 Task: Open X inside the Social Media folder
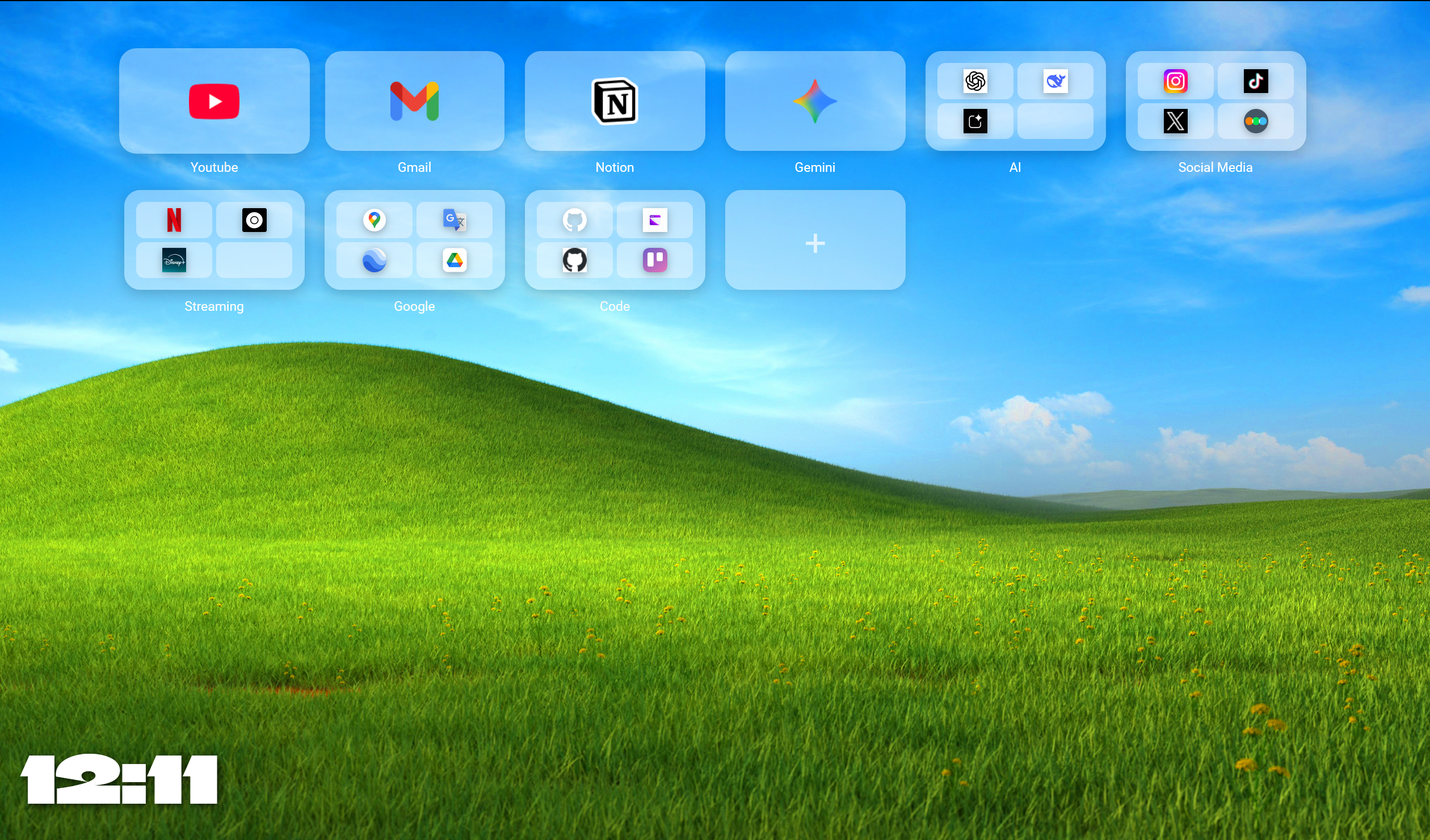[x=1176, y=121]
